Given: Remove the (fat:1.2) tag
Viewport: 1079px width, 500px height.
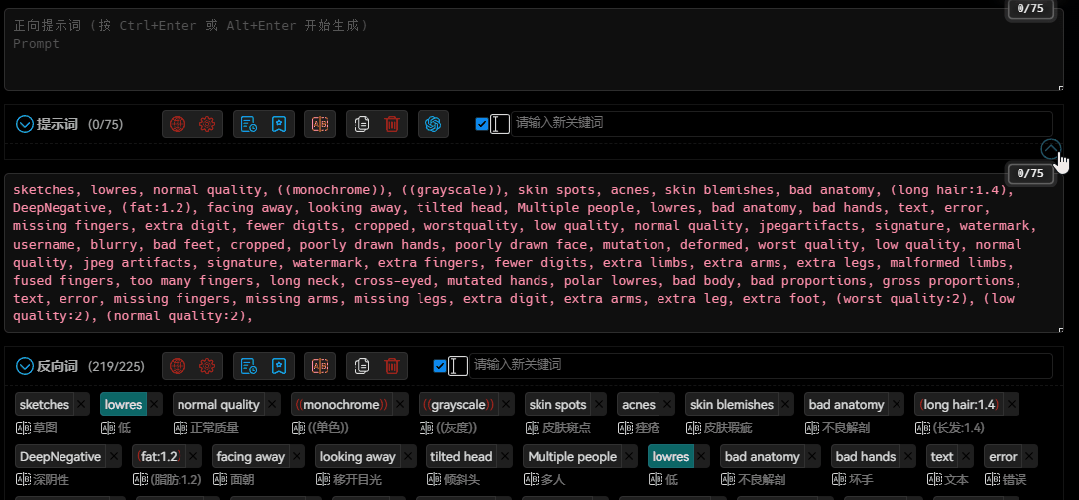Looking at the screenshot, I should [193, 457].
